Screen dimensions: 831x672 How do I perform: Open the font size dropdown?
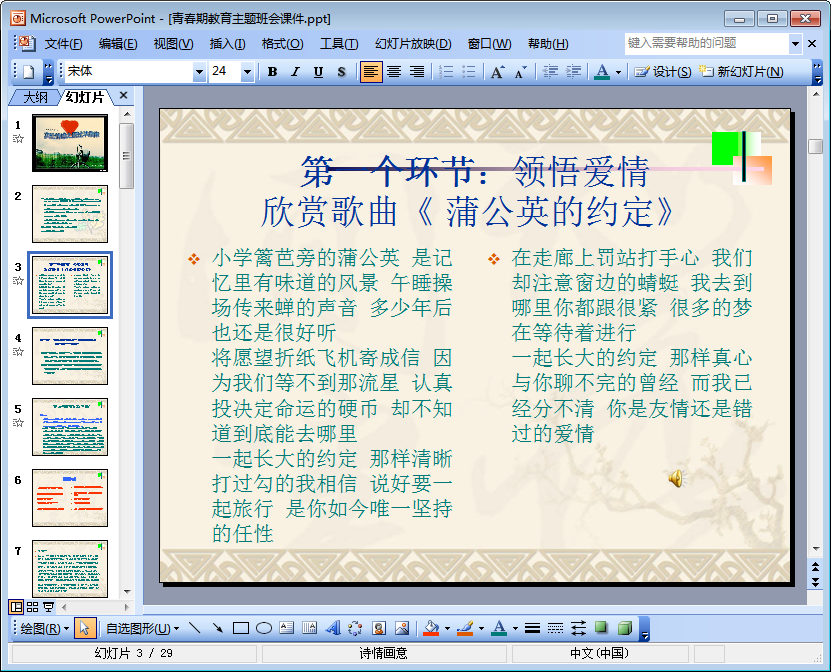pos(247,72)
